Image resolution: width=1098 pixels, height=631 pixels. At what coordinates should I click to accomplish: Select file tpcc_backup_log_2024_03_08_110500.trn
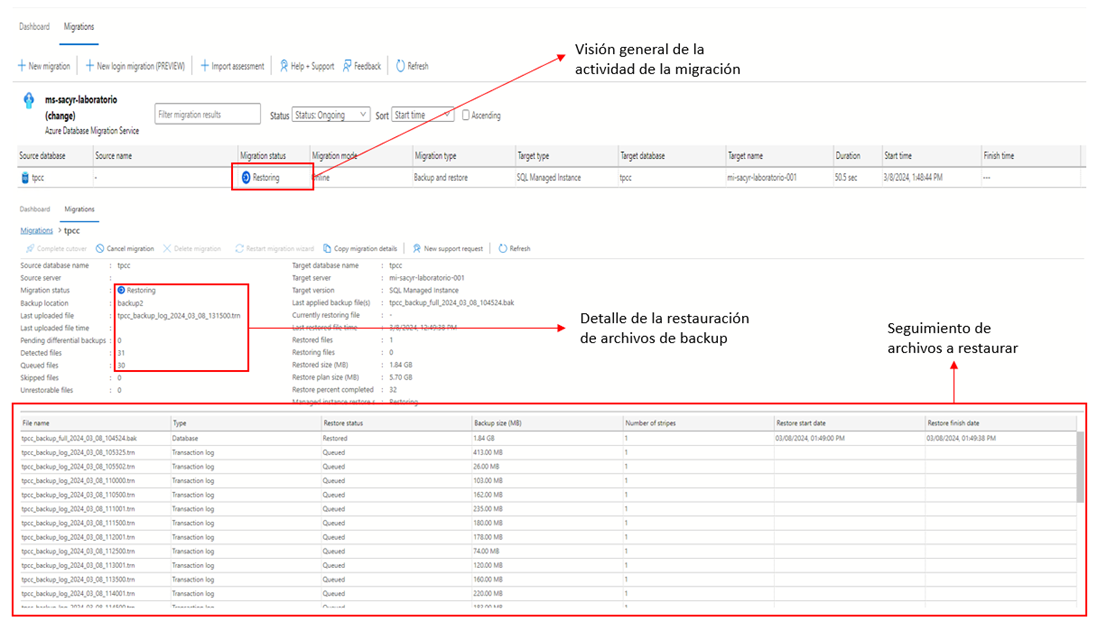click(x=78, y=494)
